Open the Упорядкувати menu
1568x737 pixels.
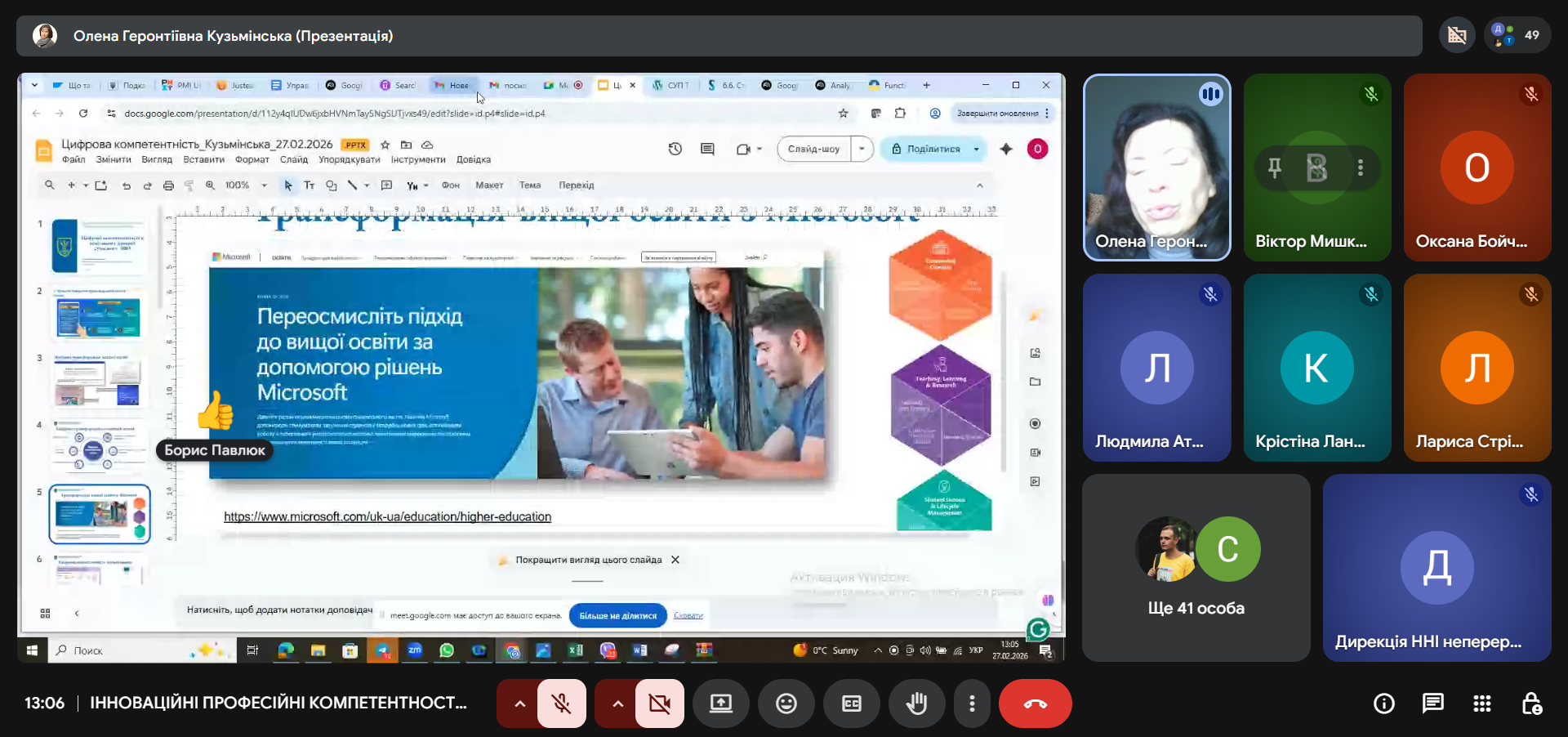pos(350,160)
